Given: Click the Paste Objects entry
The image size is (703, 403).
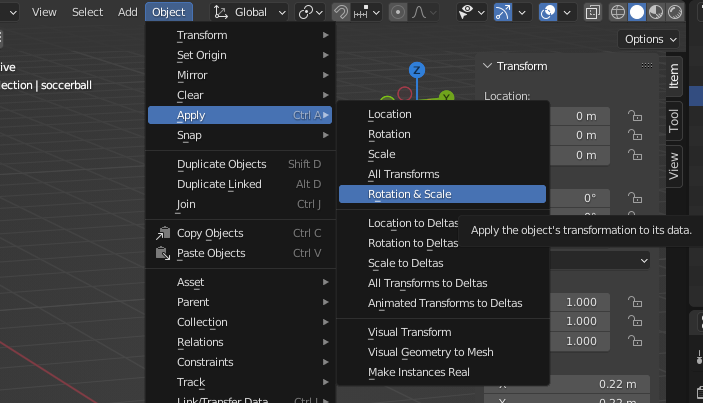Looking at the screenshot, I should 240,253.
